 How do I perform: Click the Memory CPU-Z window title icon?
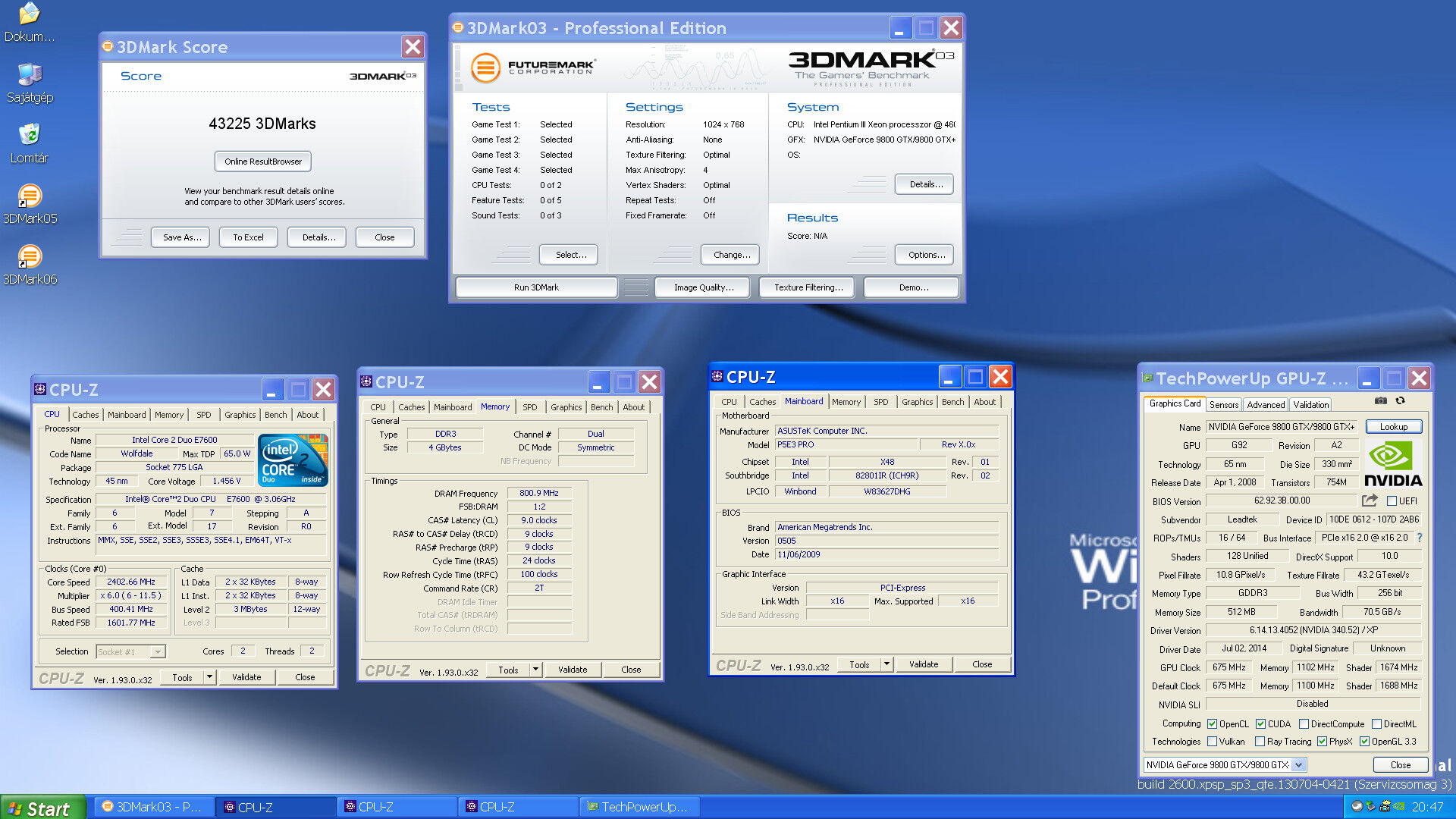366,381
